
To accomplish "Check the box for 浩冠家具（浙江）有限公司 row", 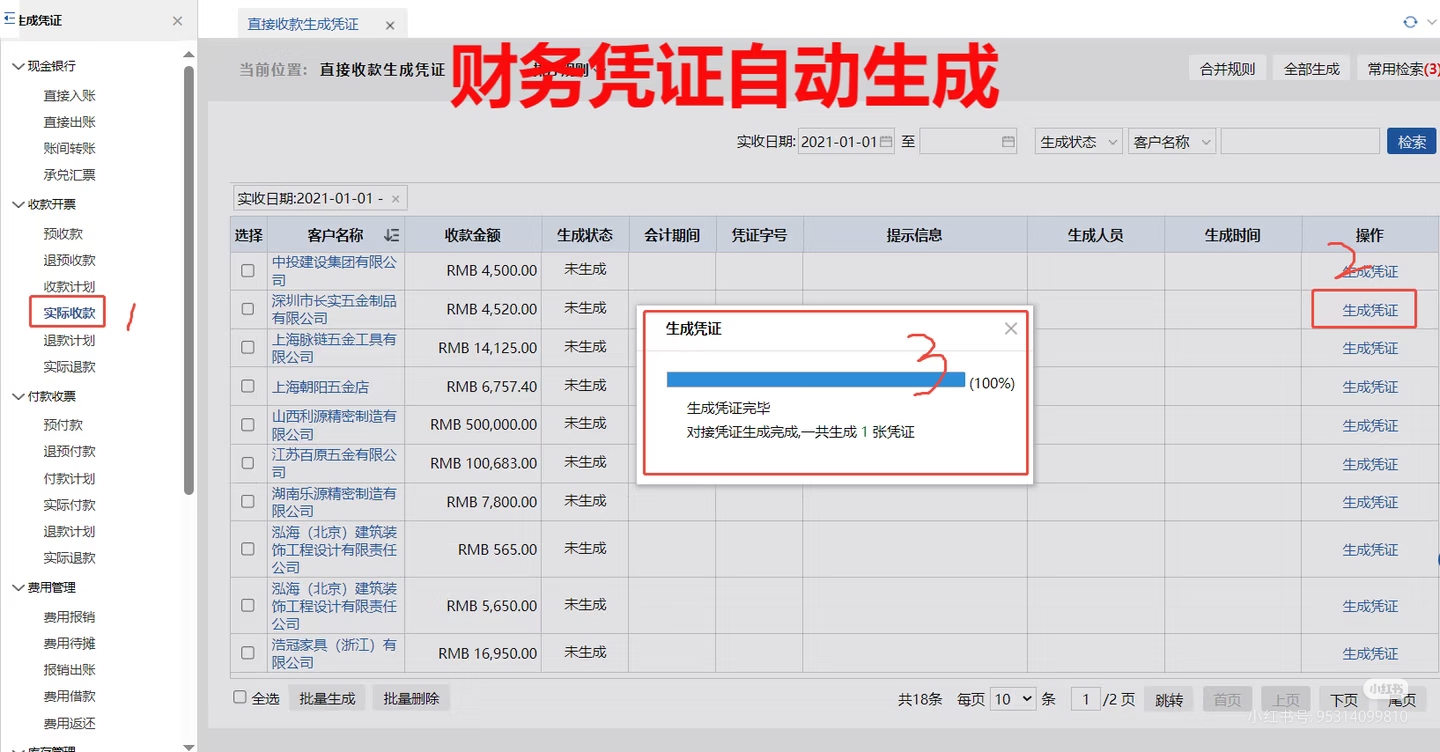I will click(248, 653).
